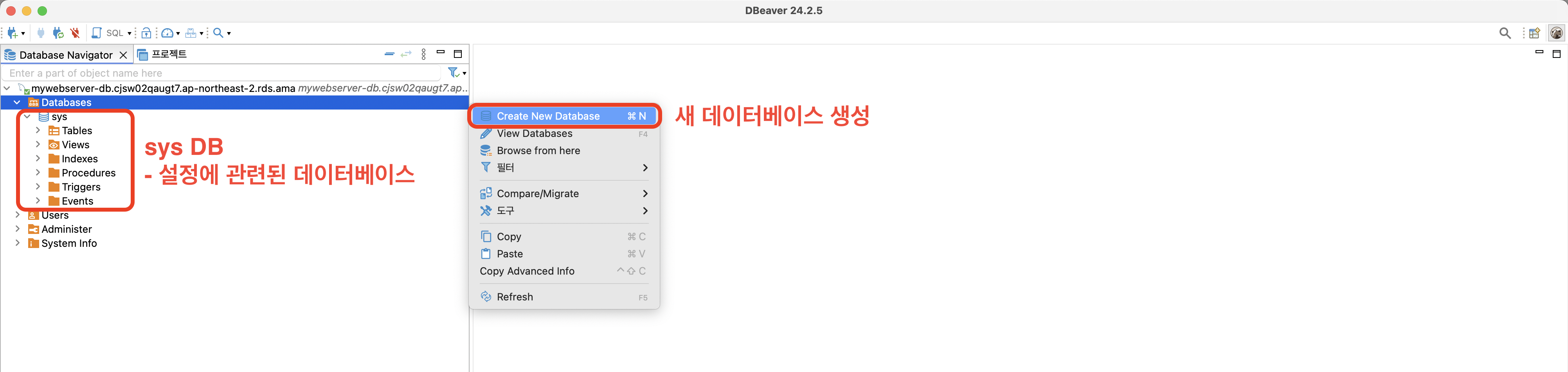
Task: Click the blue search magnifier toolbar icon
Action: [218, 33]
